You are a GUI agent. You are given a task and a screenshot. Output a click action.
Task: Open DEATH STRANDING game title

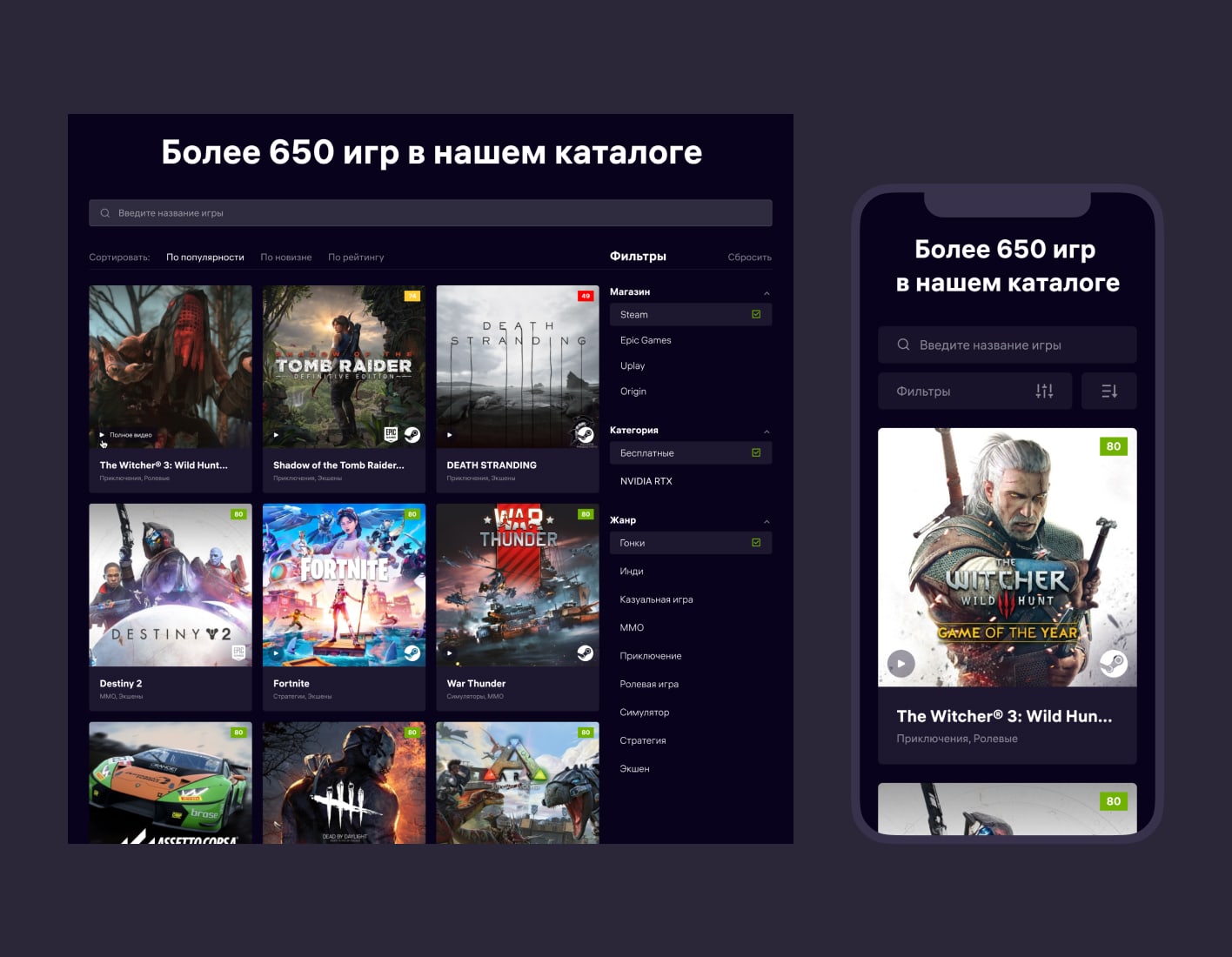[492, 465]
